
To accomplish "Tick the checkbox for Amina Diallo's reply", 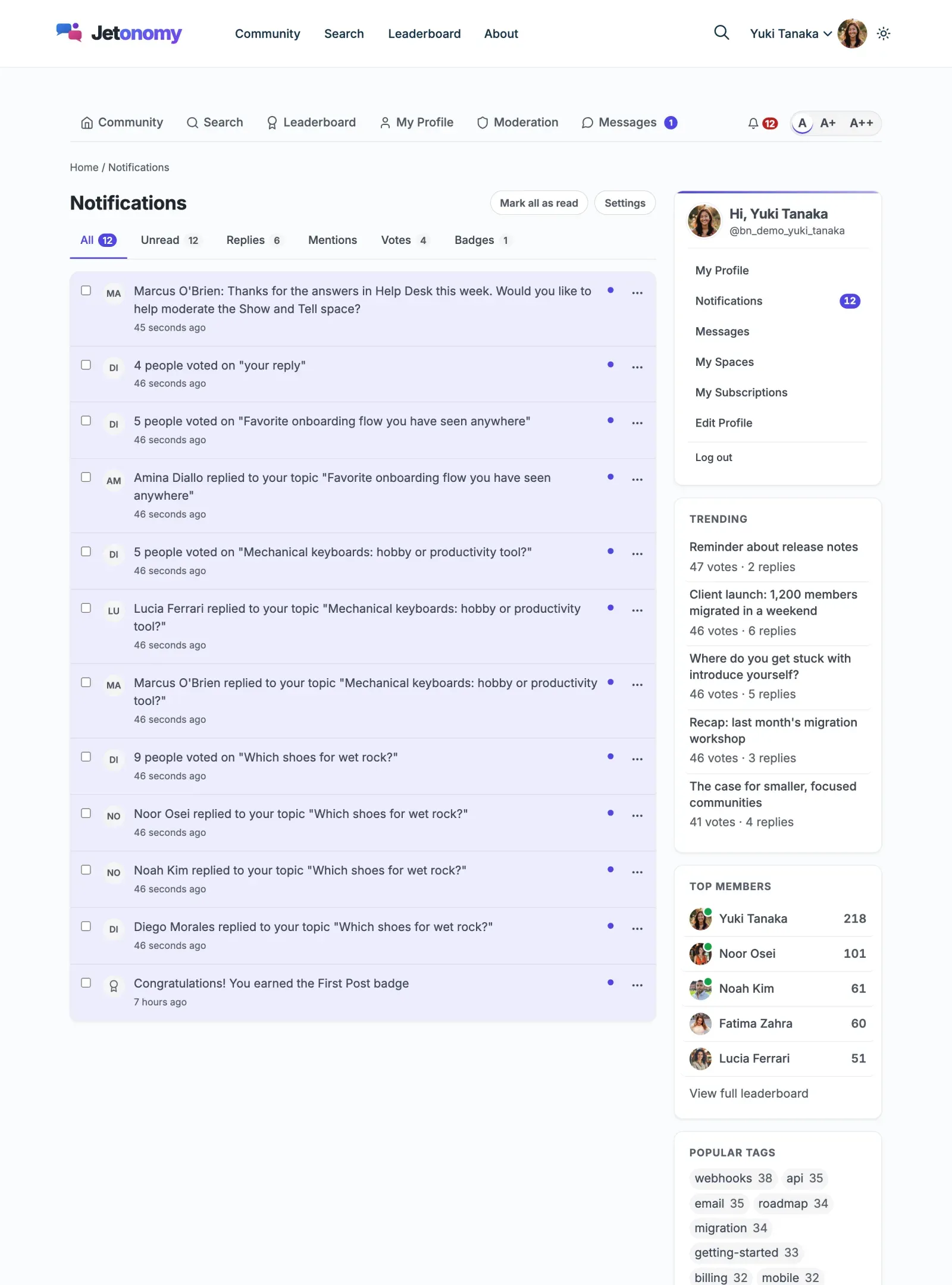I will point(86,477).
